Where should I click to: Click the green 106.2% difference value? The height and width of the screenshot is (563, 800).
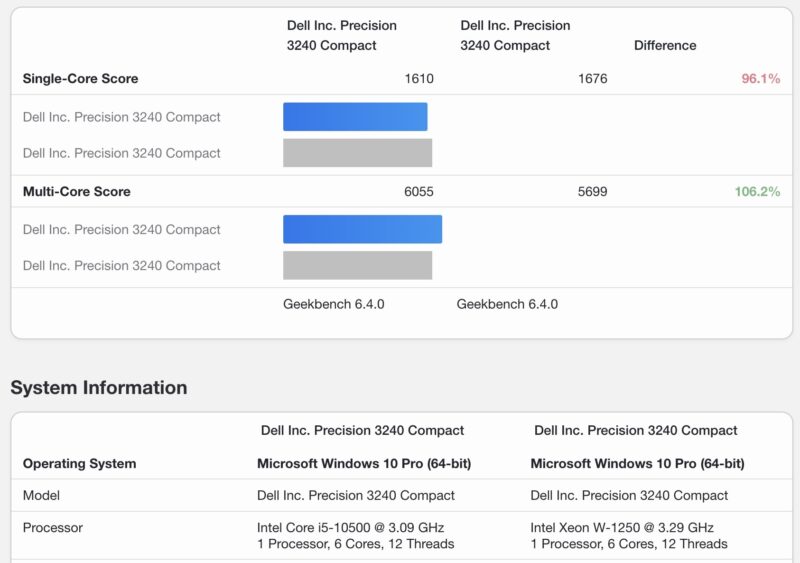[758, 191]
